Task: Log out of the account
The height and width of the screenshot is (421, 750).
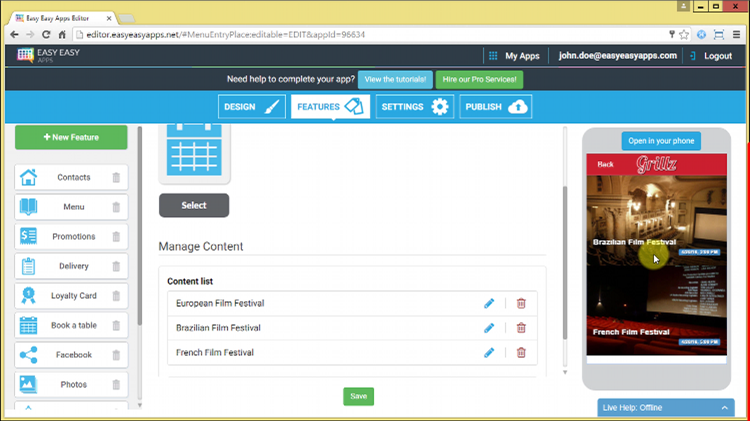Action: 717,56
